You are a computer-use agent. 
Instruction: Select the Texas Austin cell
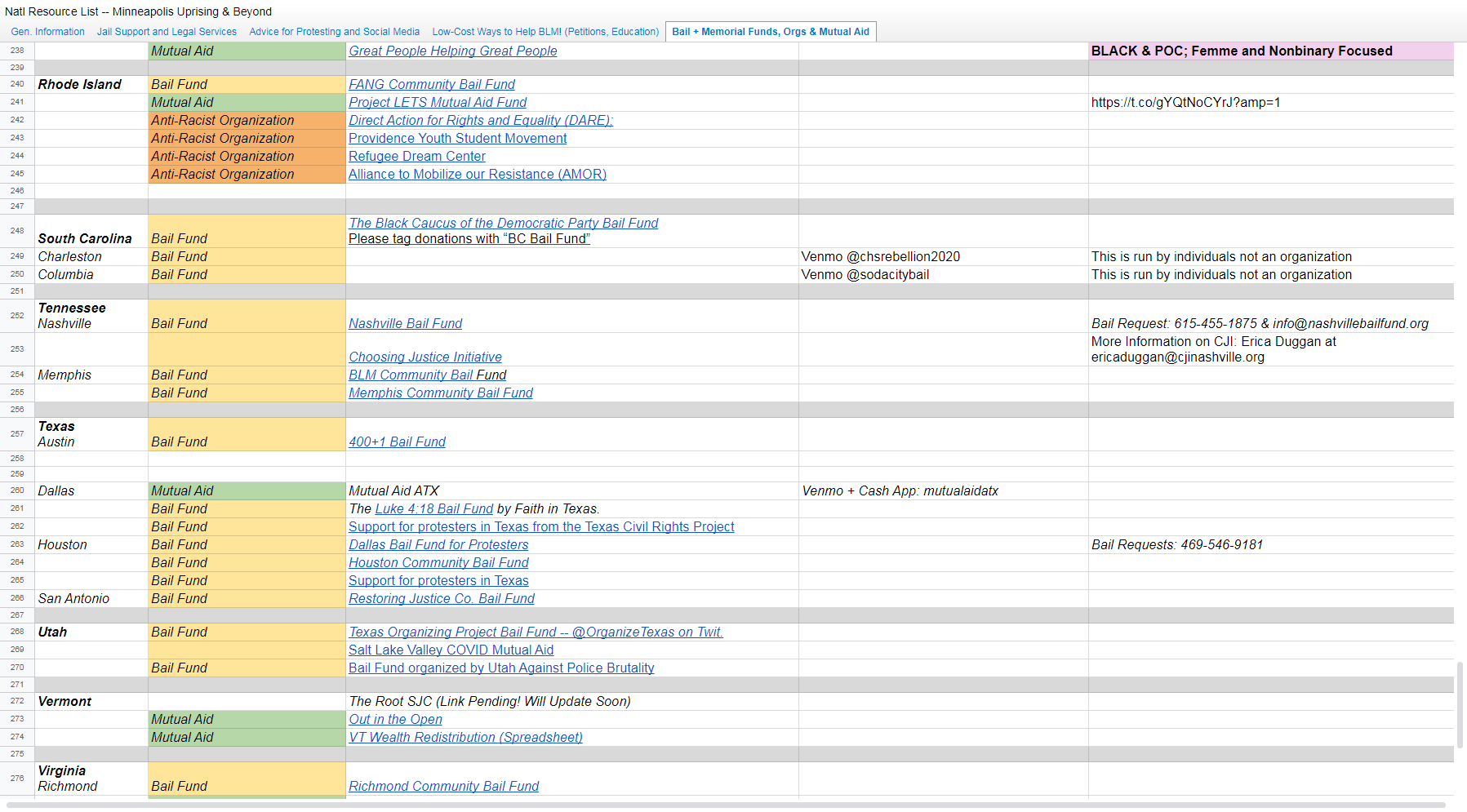pyautogui.click(x=91, y=434)
